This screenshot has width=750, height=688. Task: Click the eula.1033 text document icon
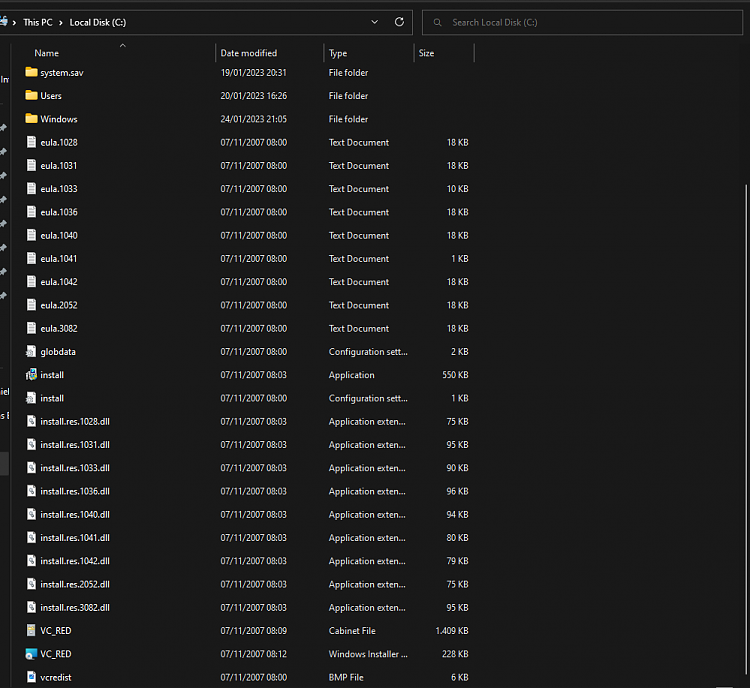tap(31, 189)
